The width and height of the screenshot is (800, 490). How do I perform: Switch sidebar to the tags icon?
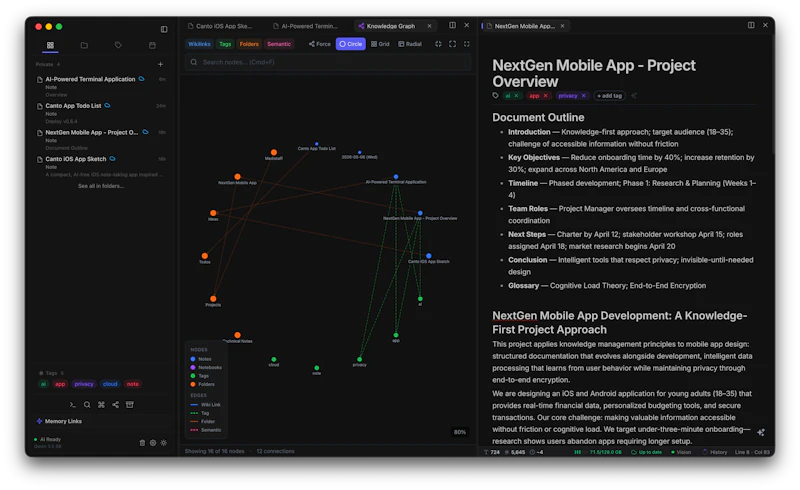click(x=118, y=45)
